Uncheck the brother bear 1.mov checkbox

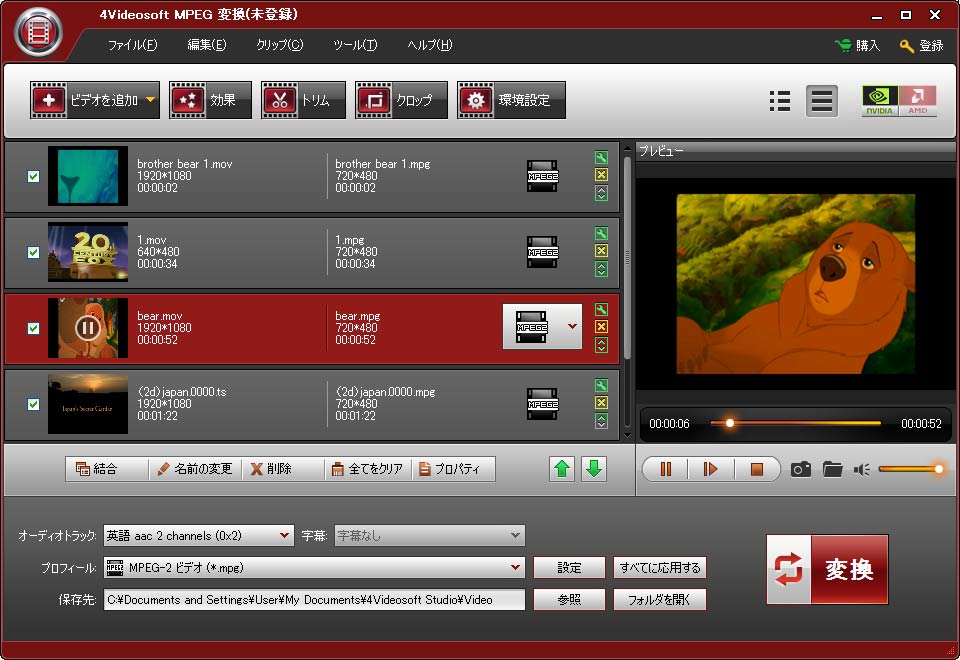(x=33, y=176)
